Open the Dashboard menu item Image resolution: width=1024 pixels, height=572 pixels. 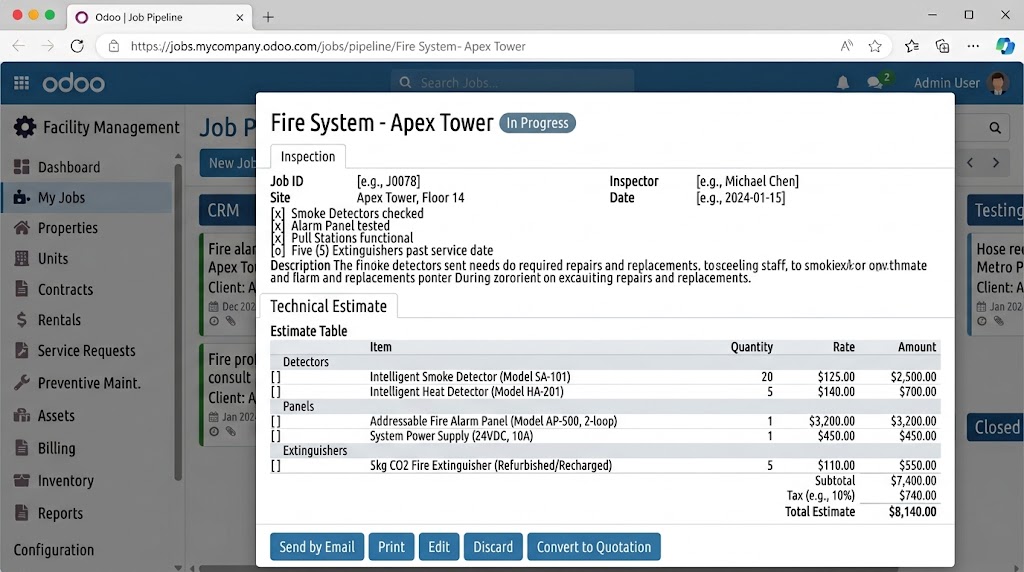pos(69,167)
